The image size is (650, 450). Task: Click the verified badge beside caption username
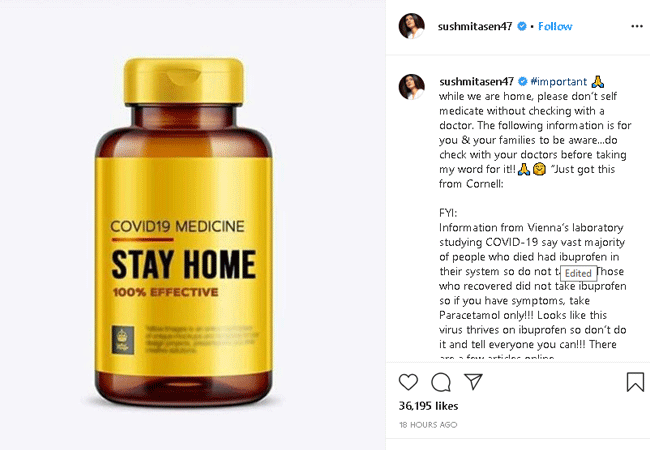click(x=523, y=81)
